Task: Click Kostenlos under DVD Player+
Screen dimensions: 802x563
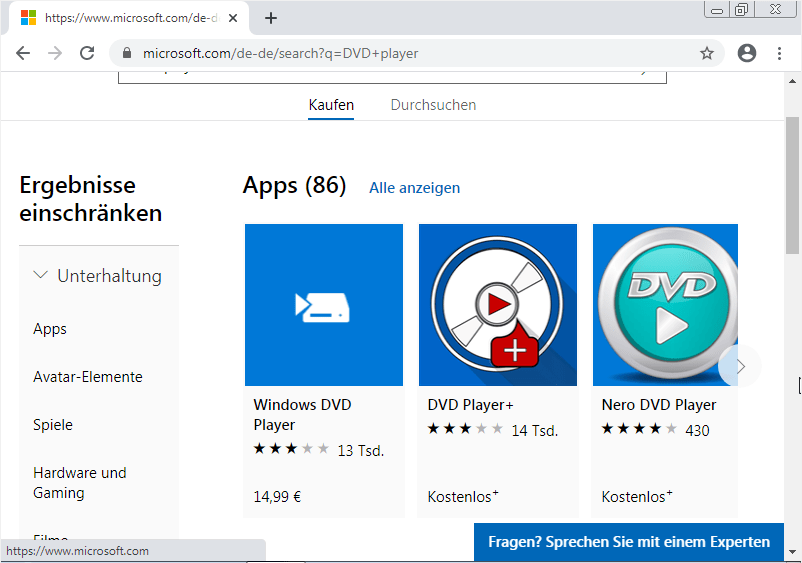Action: [463, 497]
